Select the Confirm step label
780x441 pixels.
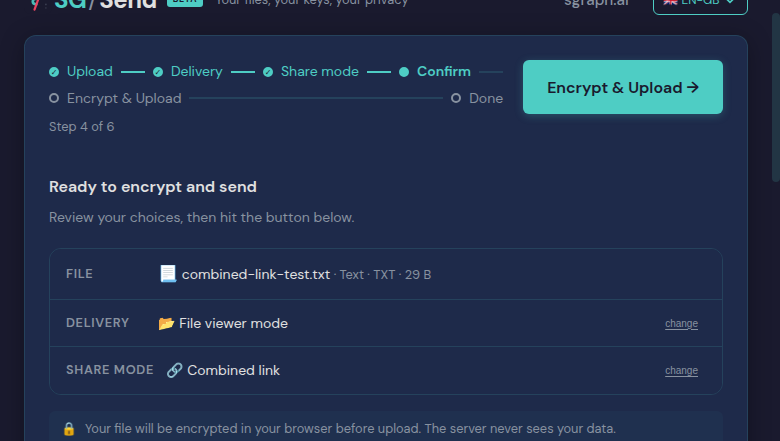[x=444, y=72]
